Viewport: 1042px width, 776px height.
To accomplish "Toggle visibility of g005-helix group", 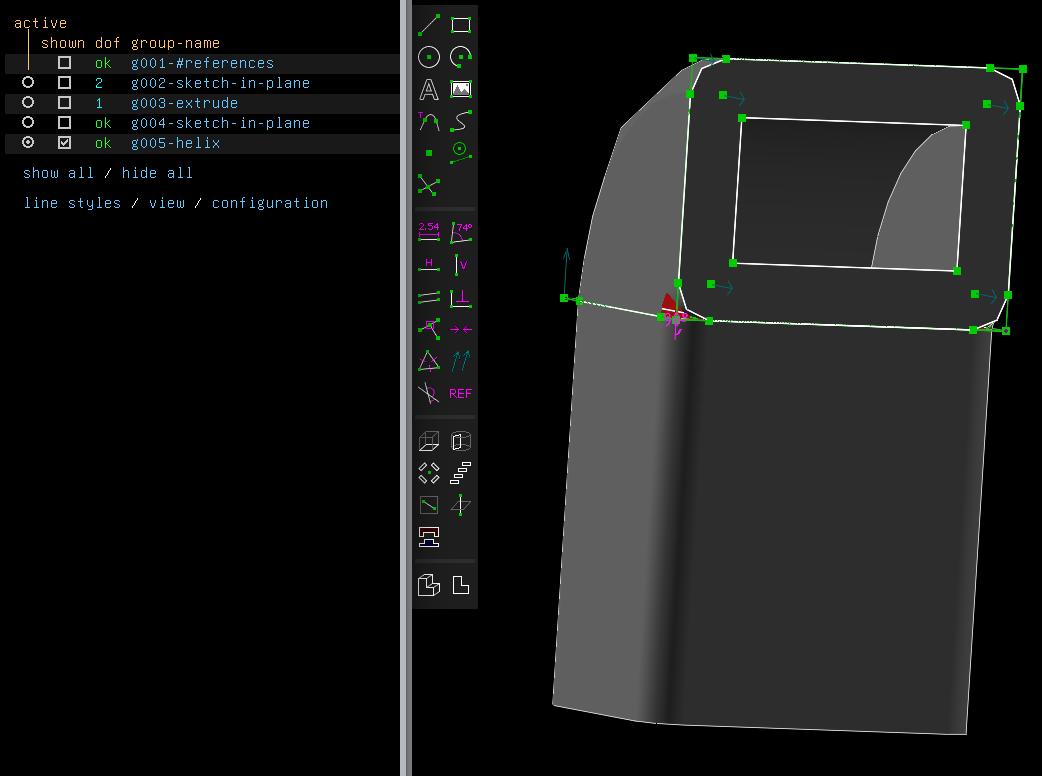I will pyautogui.click(x=64, y=142).
